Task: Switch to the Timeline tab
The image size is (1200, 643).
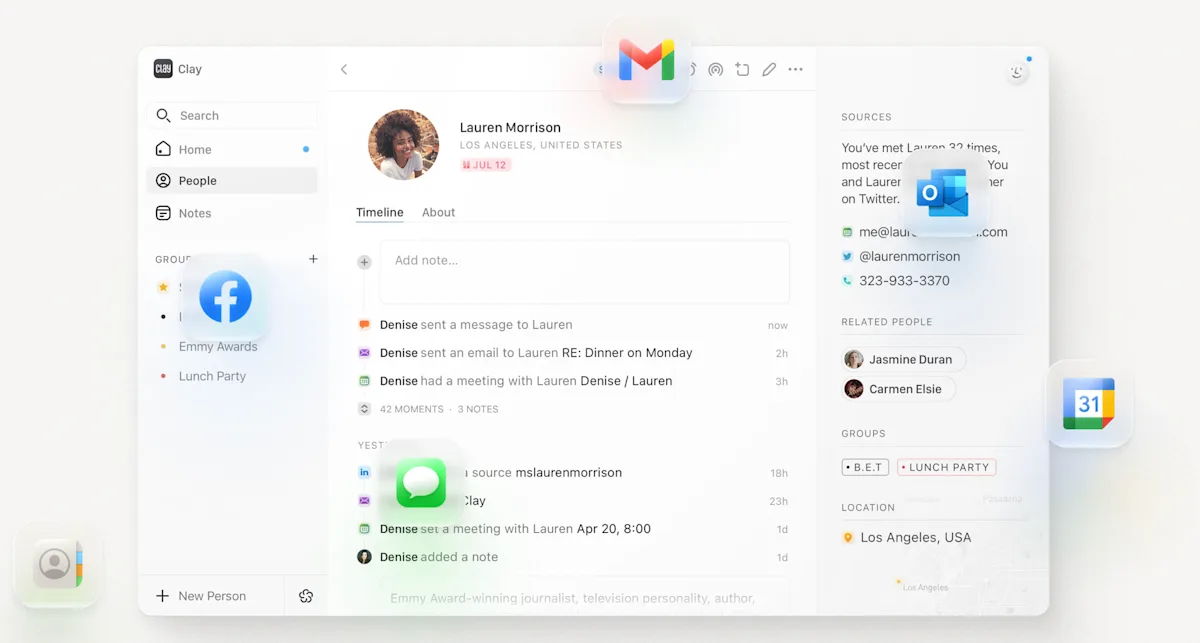Action: coord(380,212)
